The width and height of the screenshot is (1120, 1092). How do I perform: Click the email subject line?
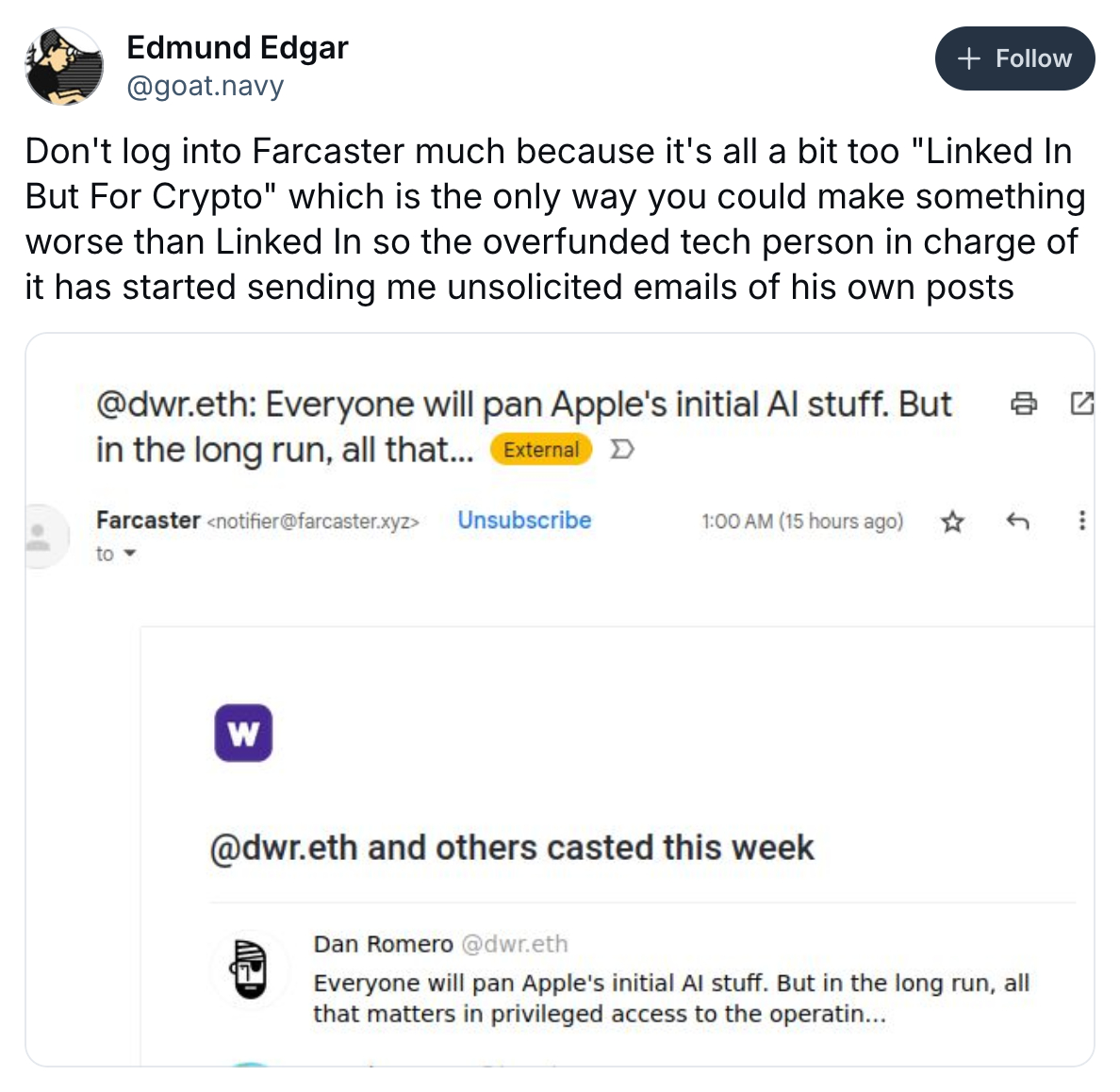523,426
